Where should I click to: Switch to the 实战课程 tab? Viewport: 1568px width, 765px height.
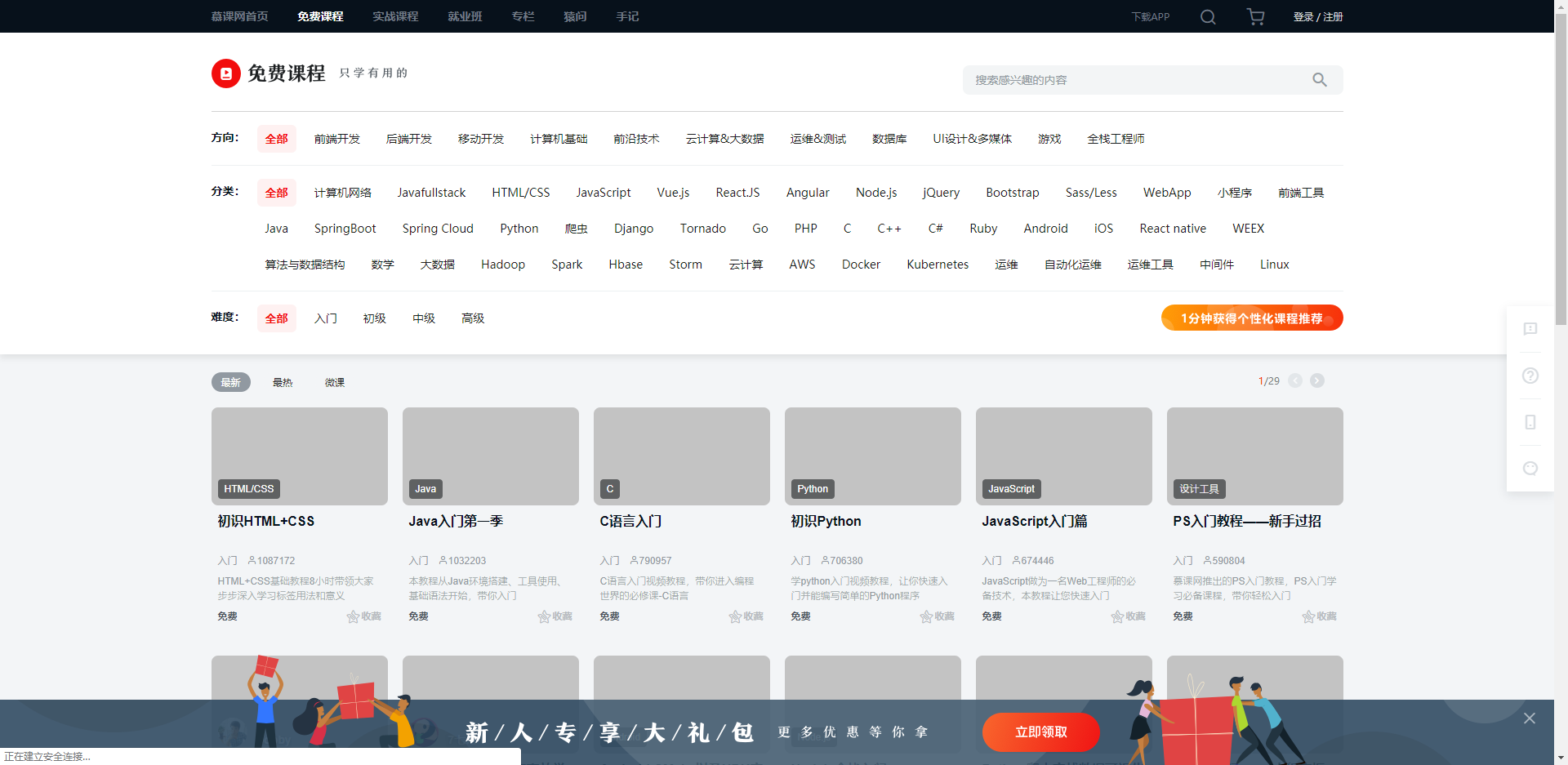[x=395, y=16]
